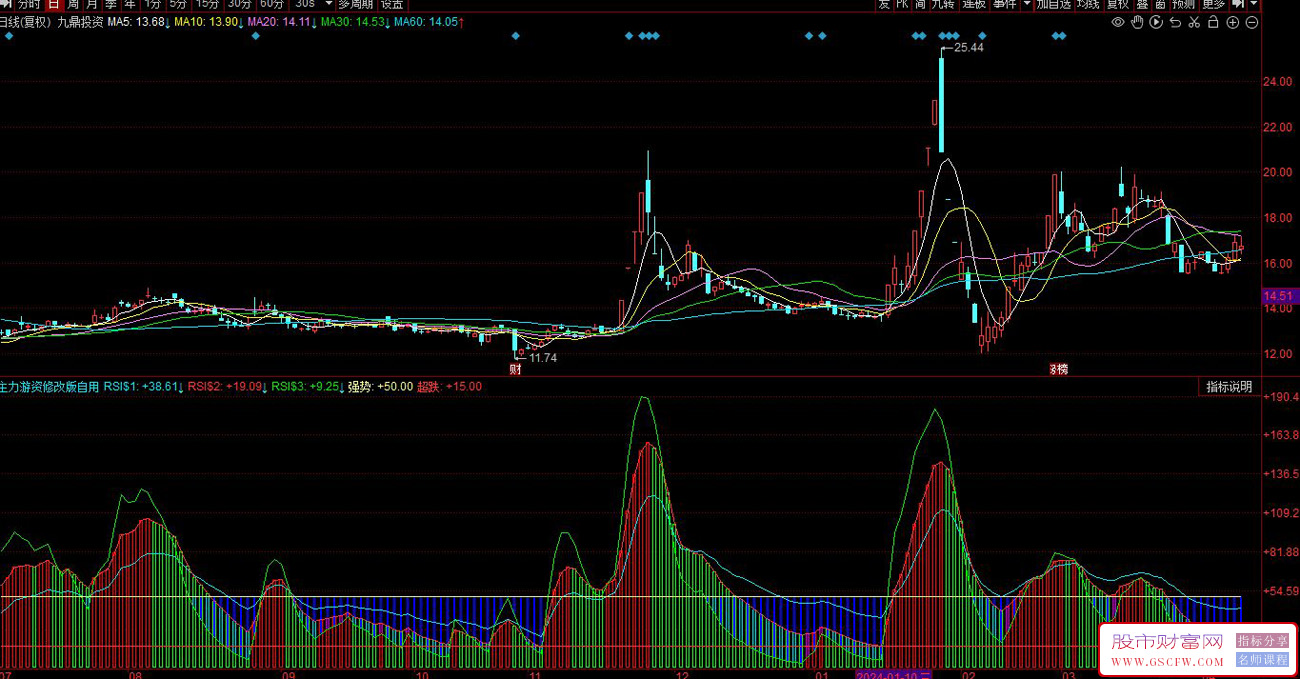The width and height of the screenshot is (1300, 679).
Task: Open the dropdown arrow beside 事件
Action: coord(1027,4)
